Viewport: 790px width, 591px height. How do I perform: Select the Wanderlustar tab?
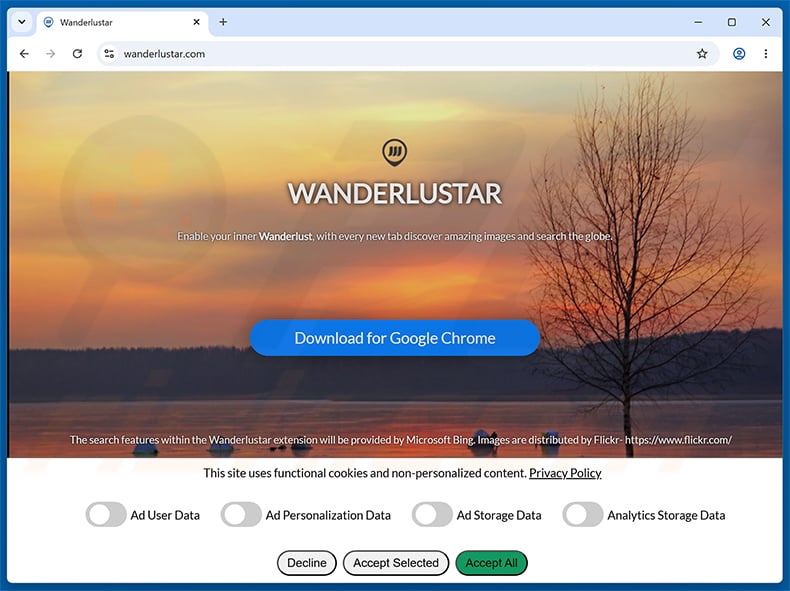(x=122, y=22)
